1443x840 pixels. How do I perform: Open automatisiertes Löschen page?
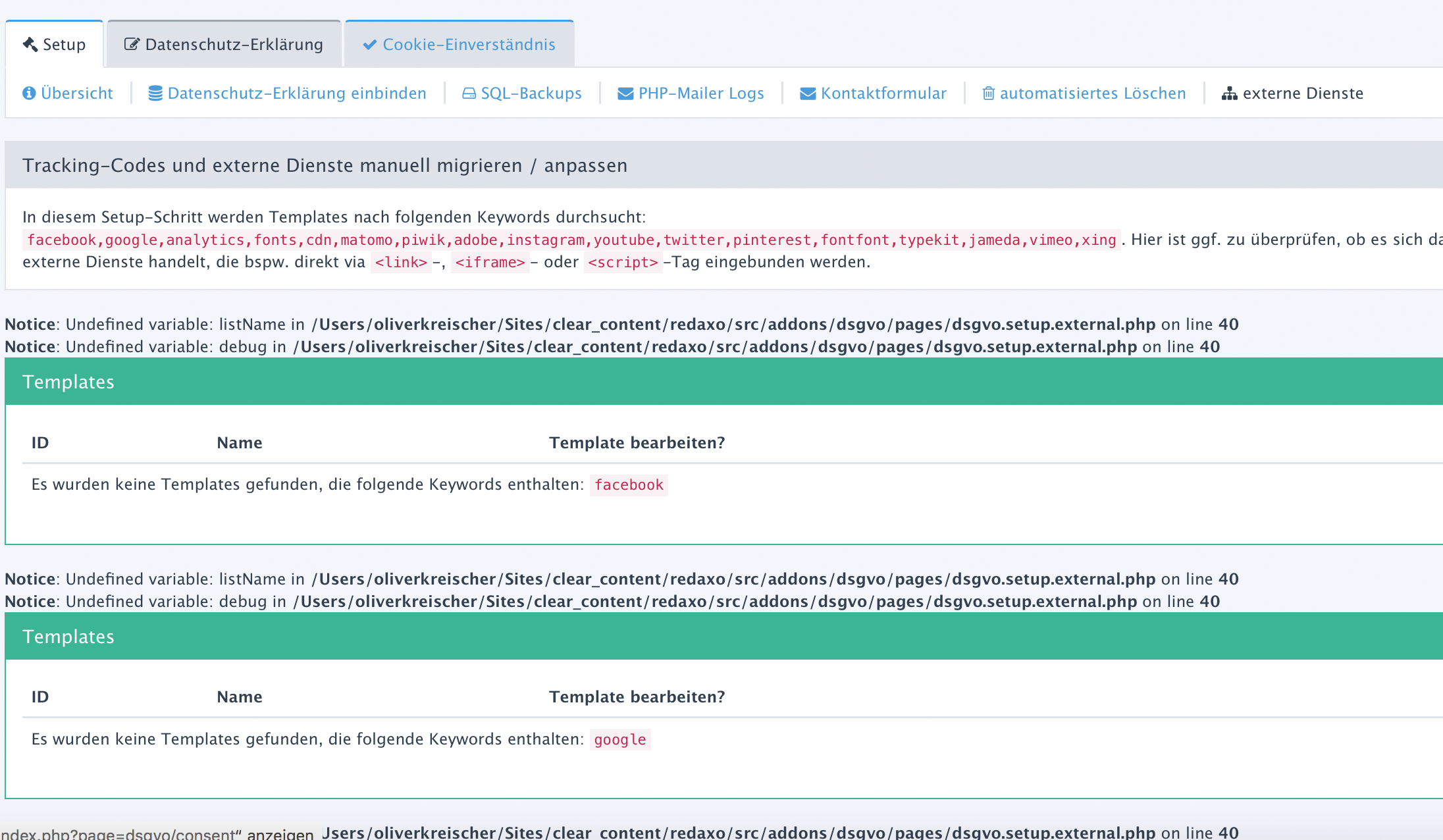point(1093,93)
